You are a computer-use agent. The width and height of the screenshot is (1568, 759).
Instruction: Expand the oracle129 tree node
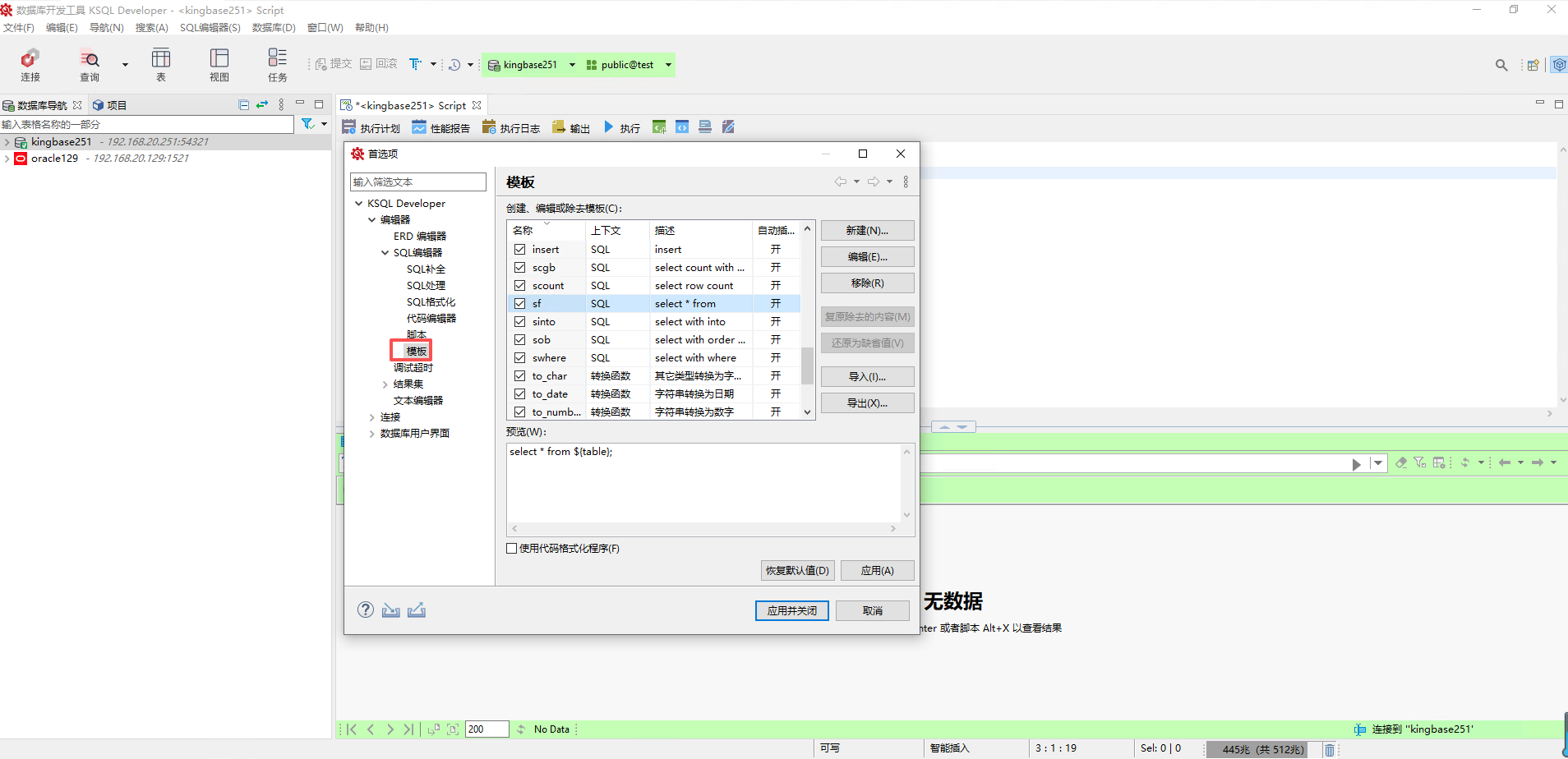(x=7, y=159)
